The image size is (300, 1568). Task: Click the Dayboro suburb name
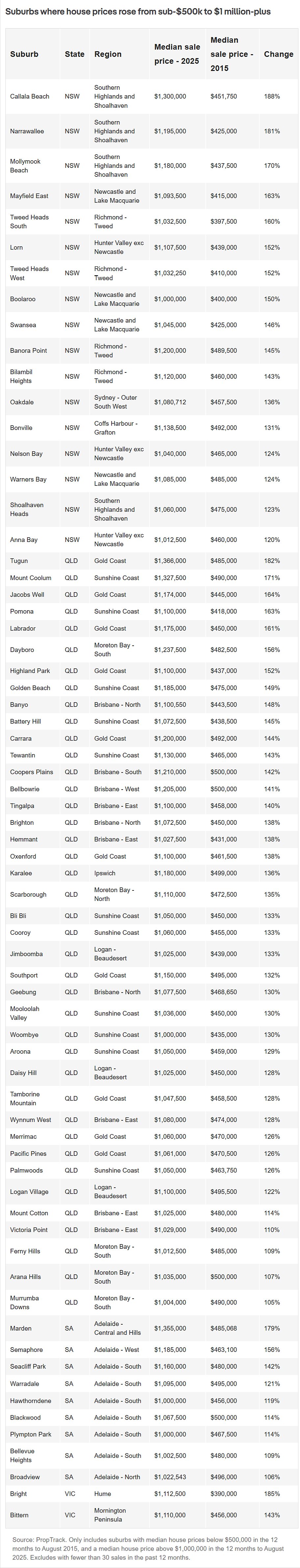(x=21, y=649)
